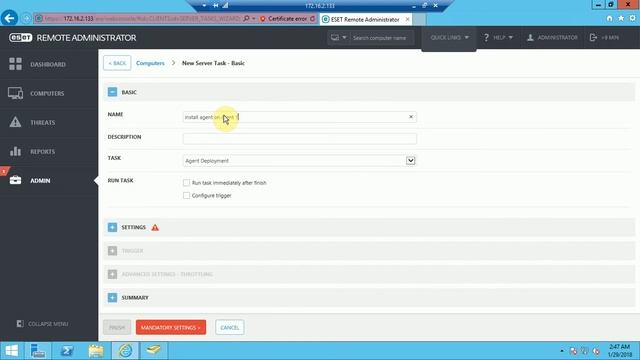
Task: Click the Help question mark
Action: tap(486, 38)
